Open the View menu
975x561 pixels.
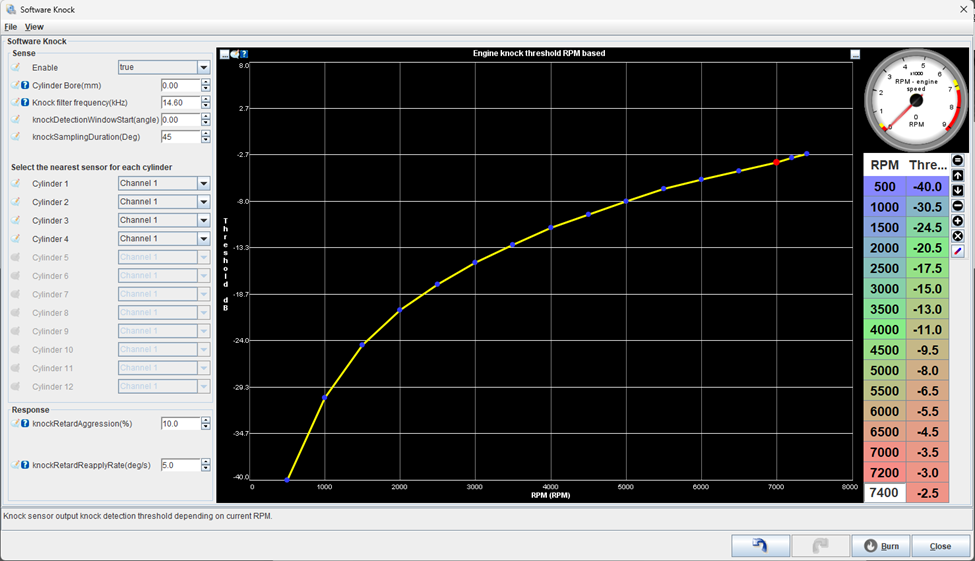tap(34, 27)
